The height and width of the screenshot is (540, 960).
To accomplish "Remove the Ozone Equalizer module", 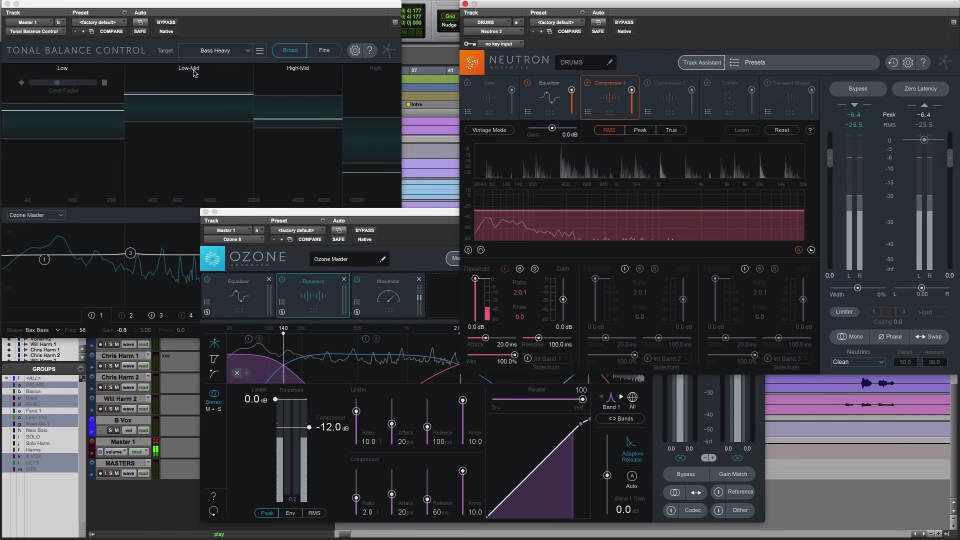I will tap(269, 279).
